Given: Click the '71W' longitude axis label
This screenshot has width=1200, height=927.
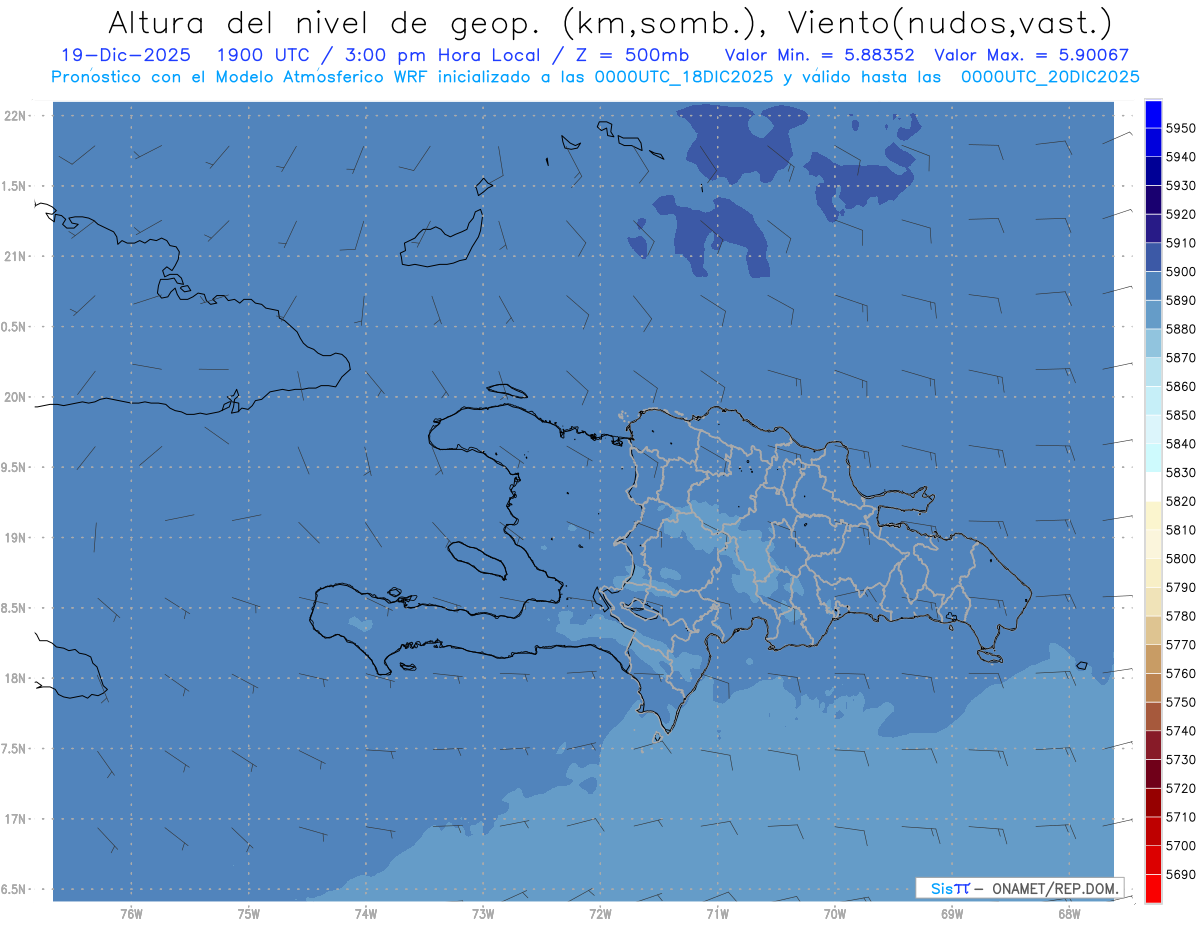Looking at the screenshot, I should pos(717,914).
